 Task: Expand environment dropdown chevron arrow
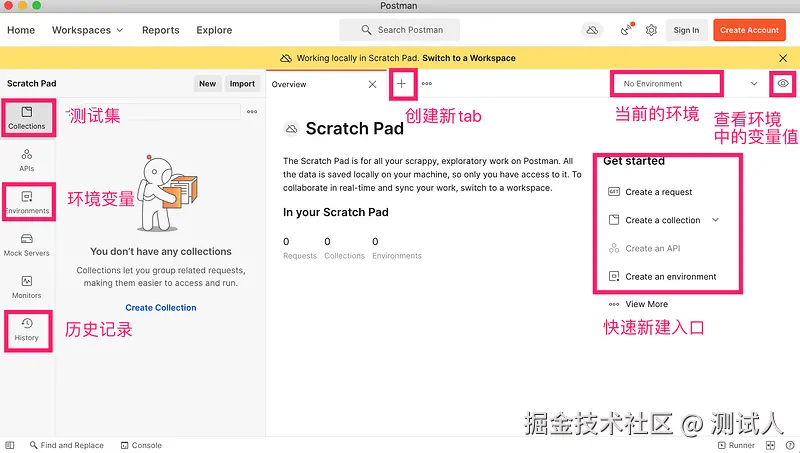pyautogui.click(x=754, y=84)
